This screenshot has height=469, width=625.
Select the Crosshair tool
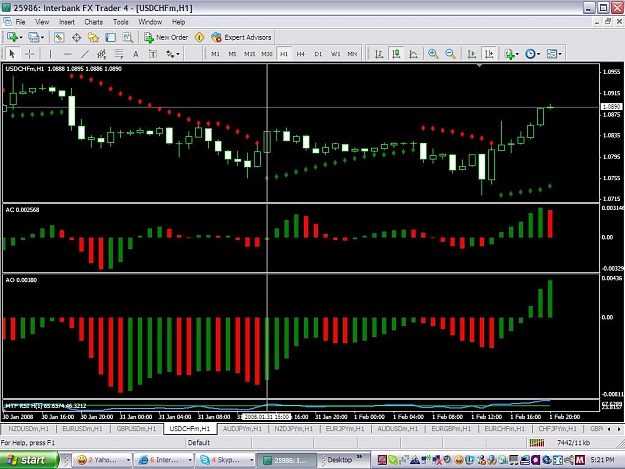(x=29, y=54)
